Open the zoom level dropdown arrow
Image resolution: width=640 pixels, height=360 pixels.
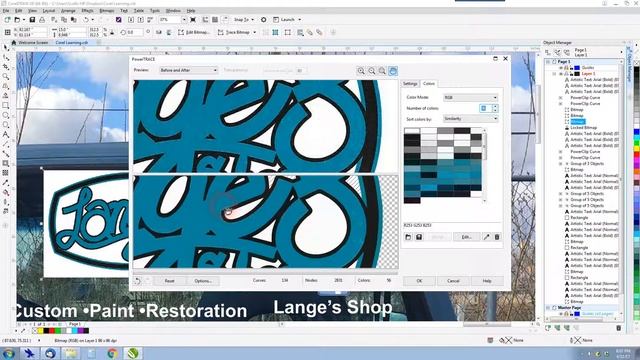tap(184, 20)
